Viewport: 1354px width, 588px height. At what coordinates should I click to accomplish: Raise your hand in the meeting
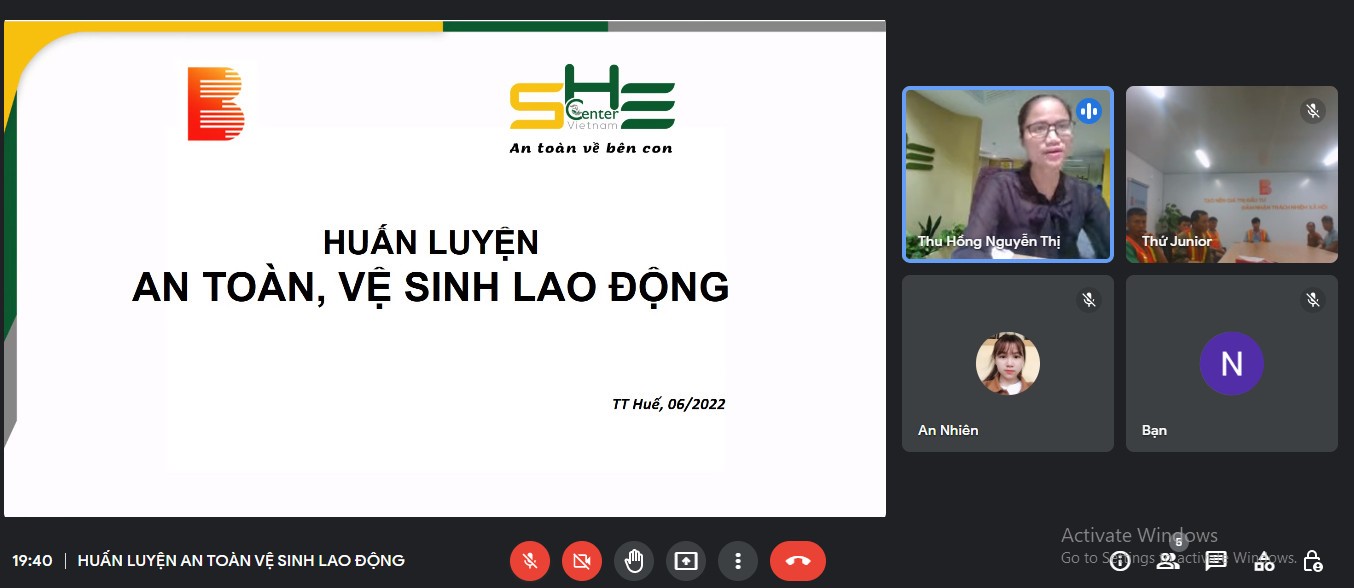click(634, 561)
